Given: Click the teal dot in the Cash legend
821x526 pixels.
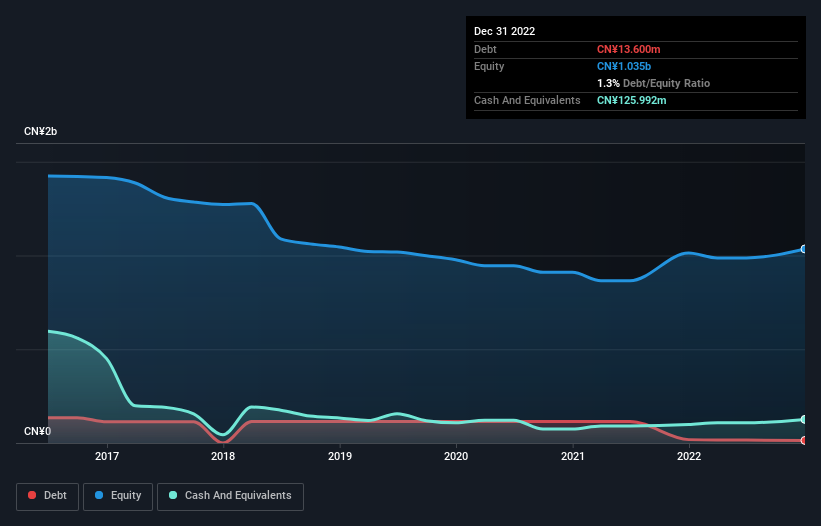Looking at the screenshot, I should [173, 495].
